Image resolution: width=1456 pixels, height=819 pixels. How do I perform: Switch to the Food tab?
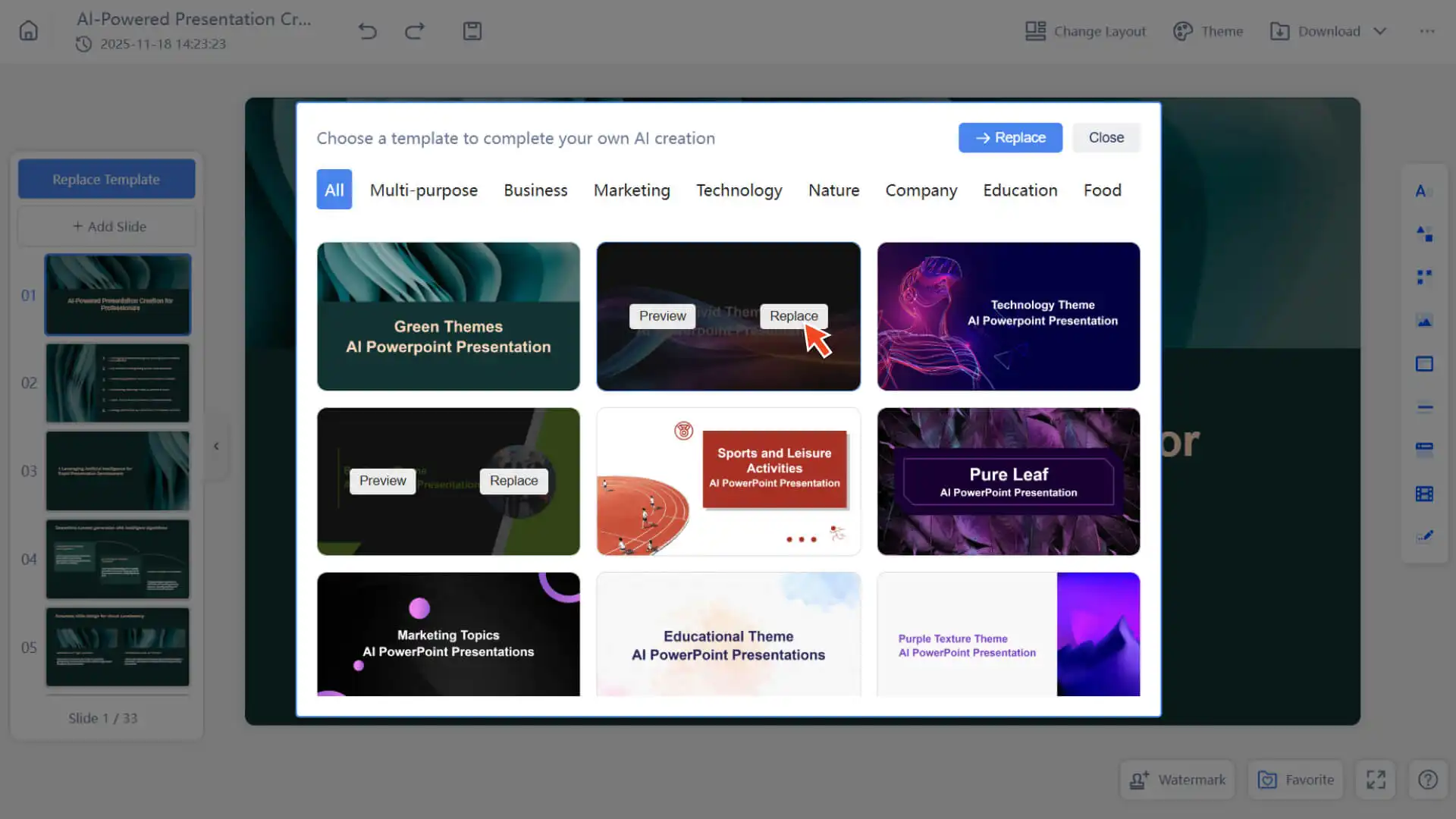point(1103,190)
